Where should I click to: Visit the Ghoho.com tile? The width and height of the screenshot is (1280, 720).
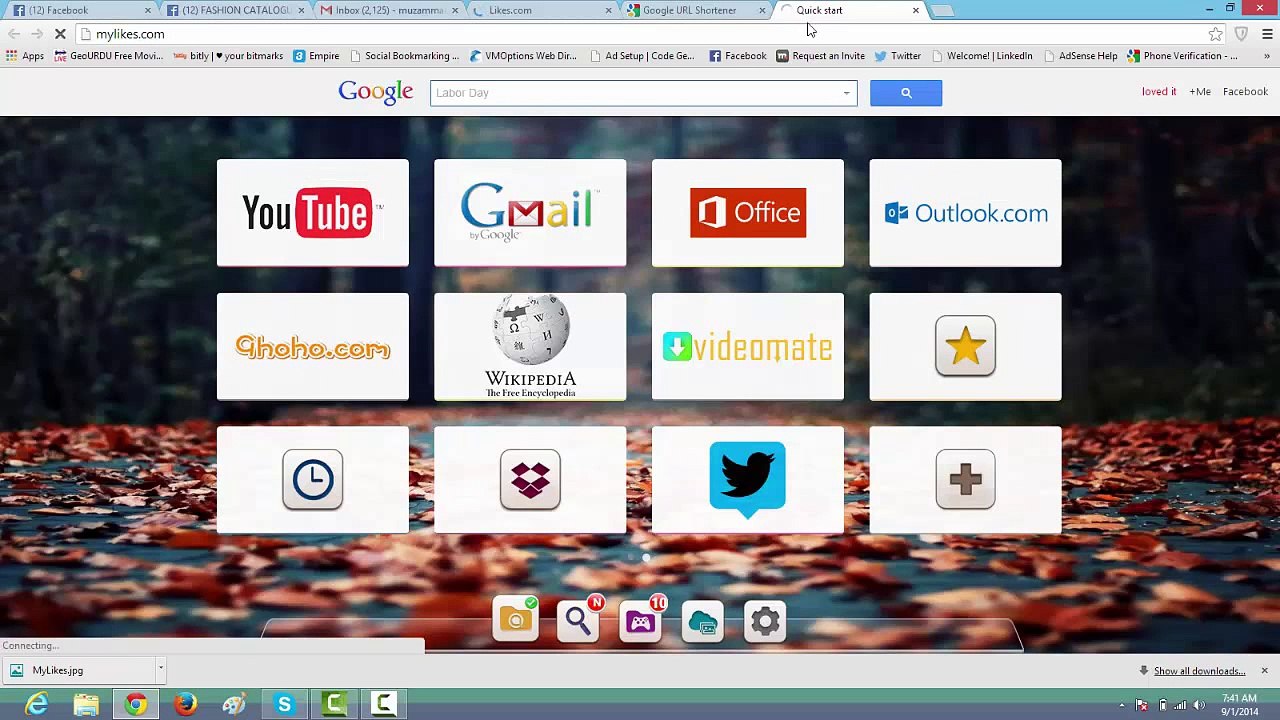point(312,347)
